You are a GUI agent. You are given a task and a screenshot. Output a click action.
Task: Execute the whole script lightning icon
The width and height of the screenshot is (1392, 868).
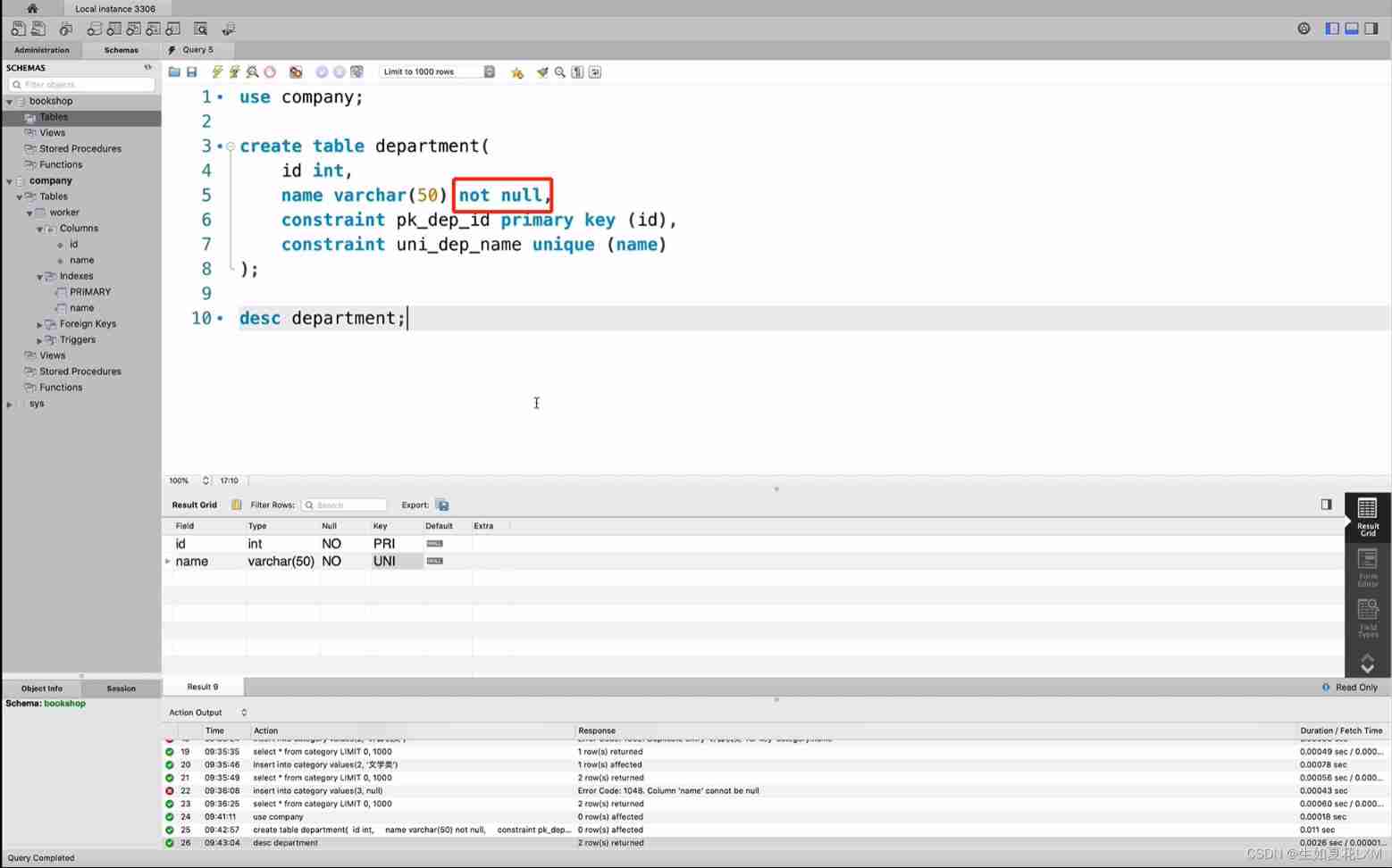click(217, 71)
